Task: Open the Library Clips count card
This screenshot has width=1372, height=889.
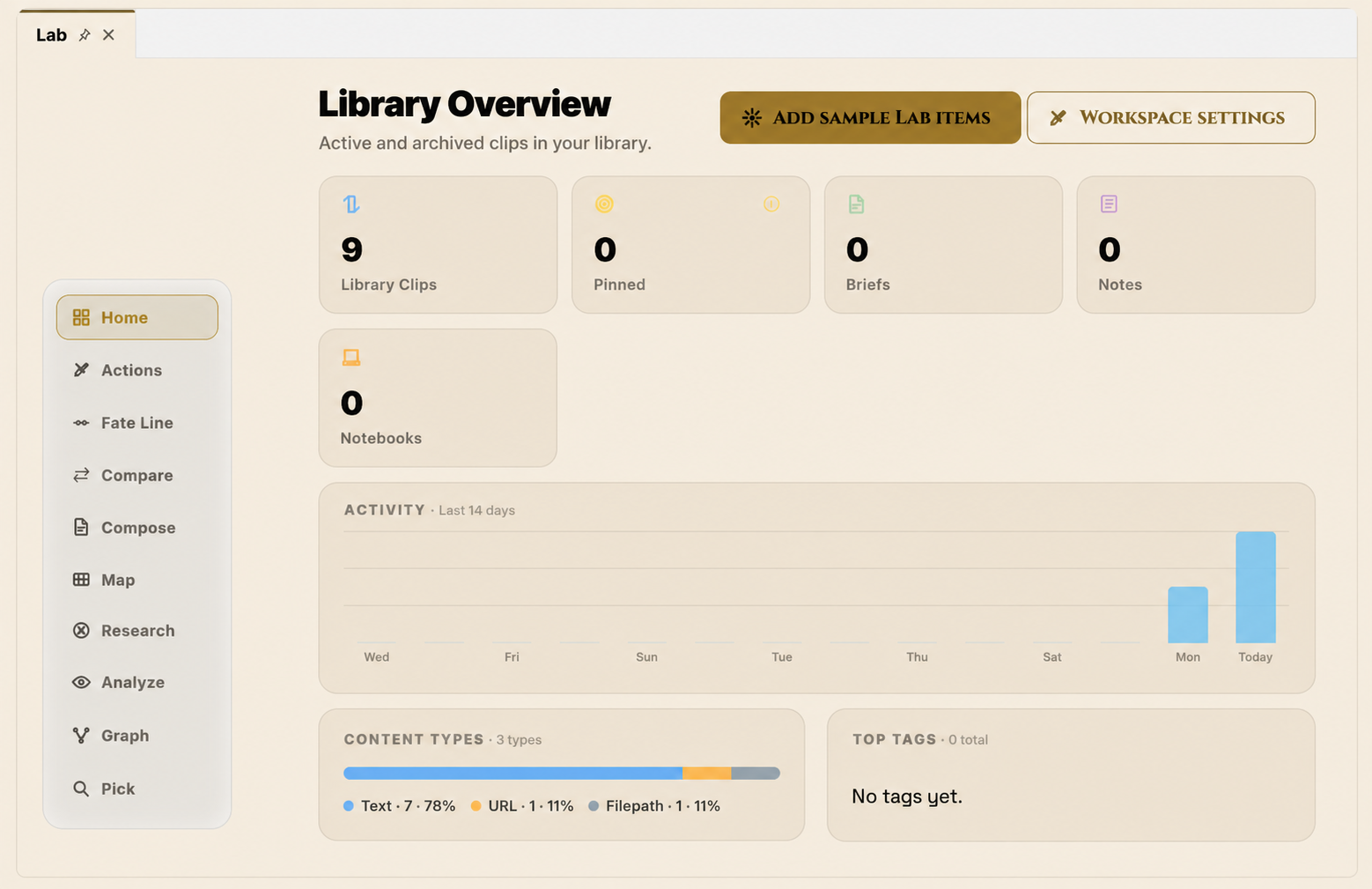Action: [x=438, y=245]
